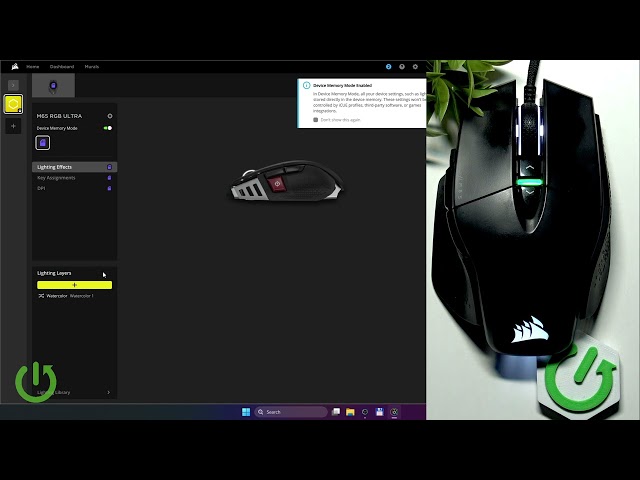The width and height of the screenshot is (640, 480).
Task: Click the taskbar Search box
Action: tap(291, 412)
